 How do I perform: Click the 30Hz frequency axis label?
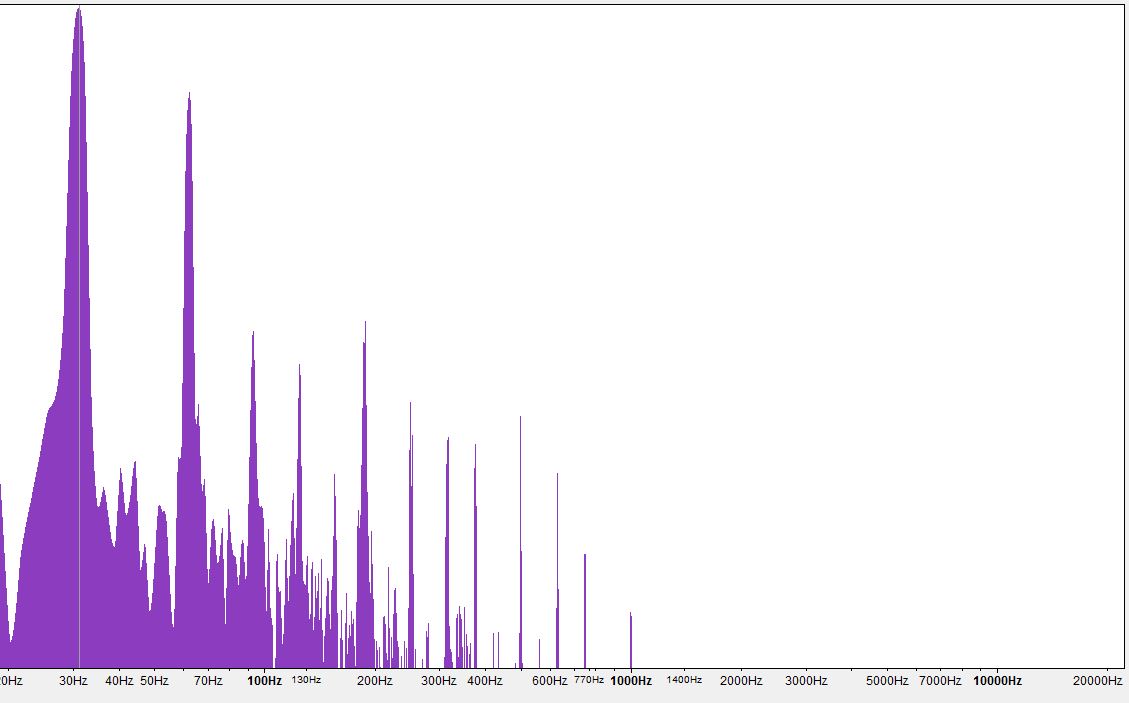(x=73, y=681)
